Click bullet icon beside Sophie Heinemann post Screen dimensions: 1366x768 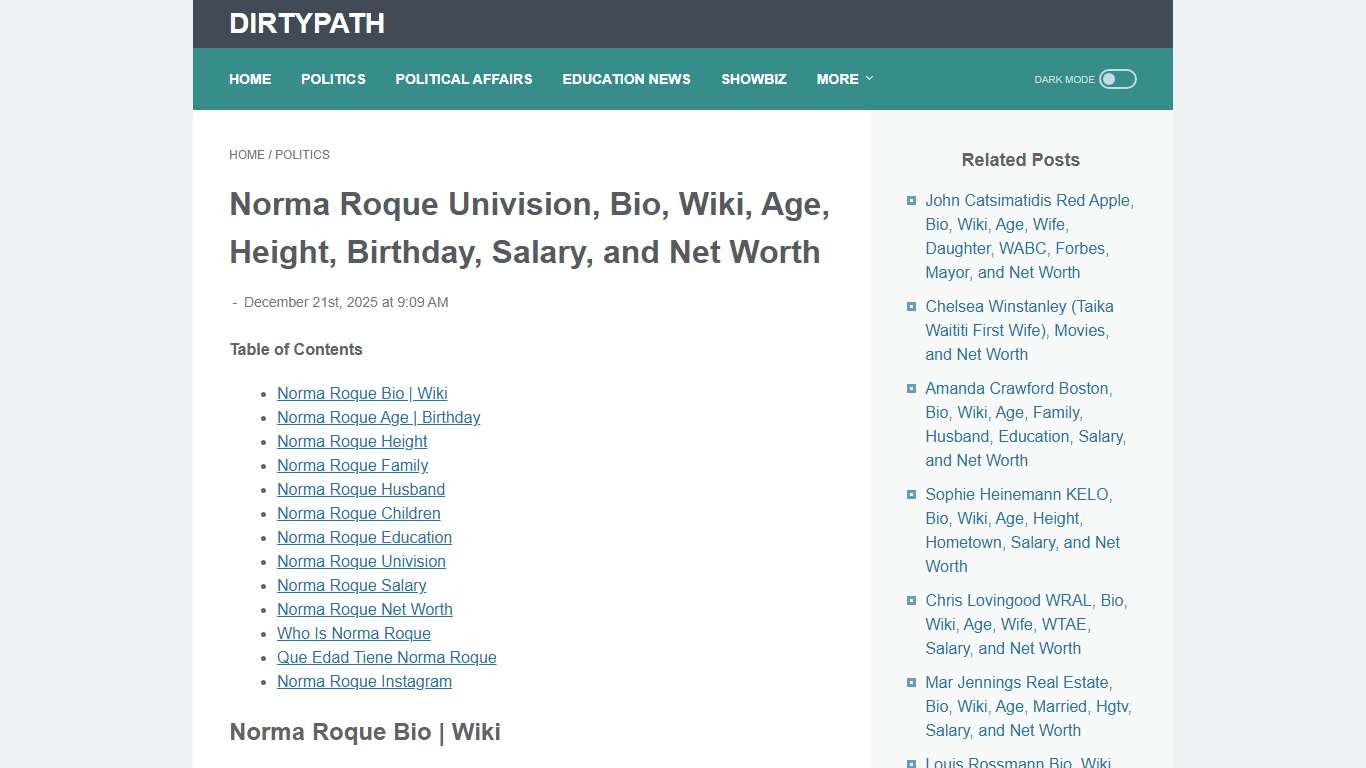(911, 494)
